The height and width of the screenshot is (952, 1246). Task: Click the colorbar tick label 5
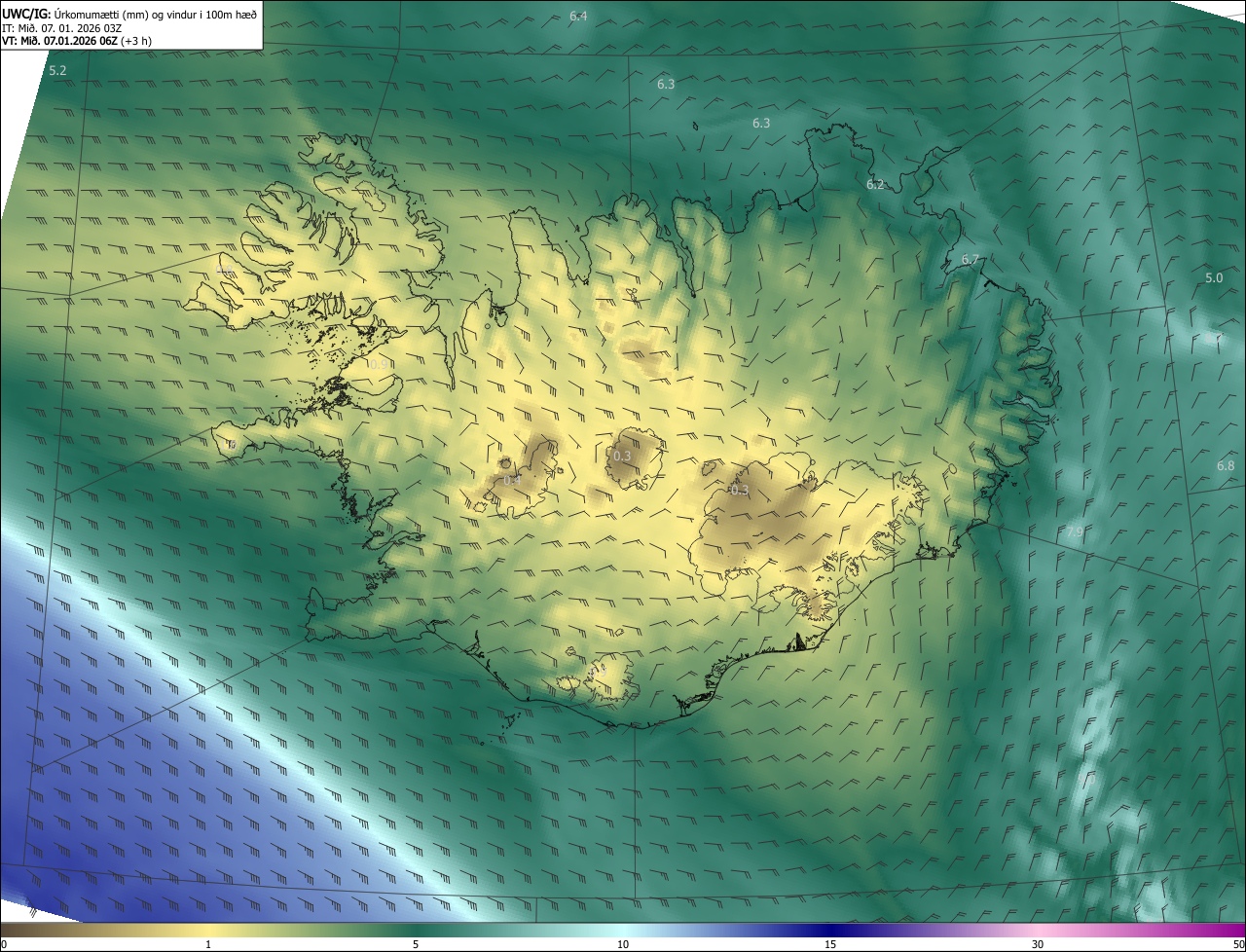click(416, 944)
